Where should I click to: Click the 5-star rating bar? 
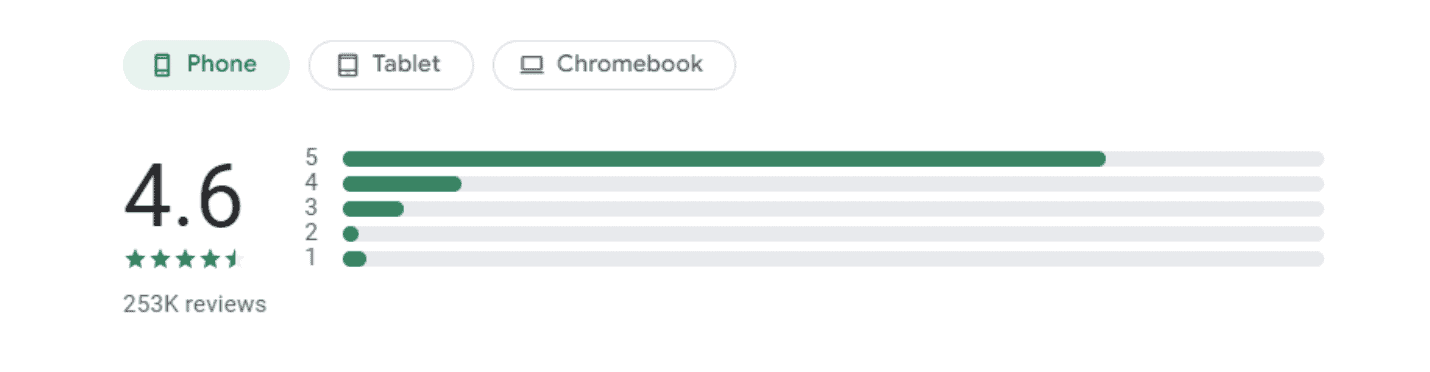(x=833, y=159)
